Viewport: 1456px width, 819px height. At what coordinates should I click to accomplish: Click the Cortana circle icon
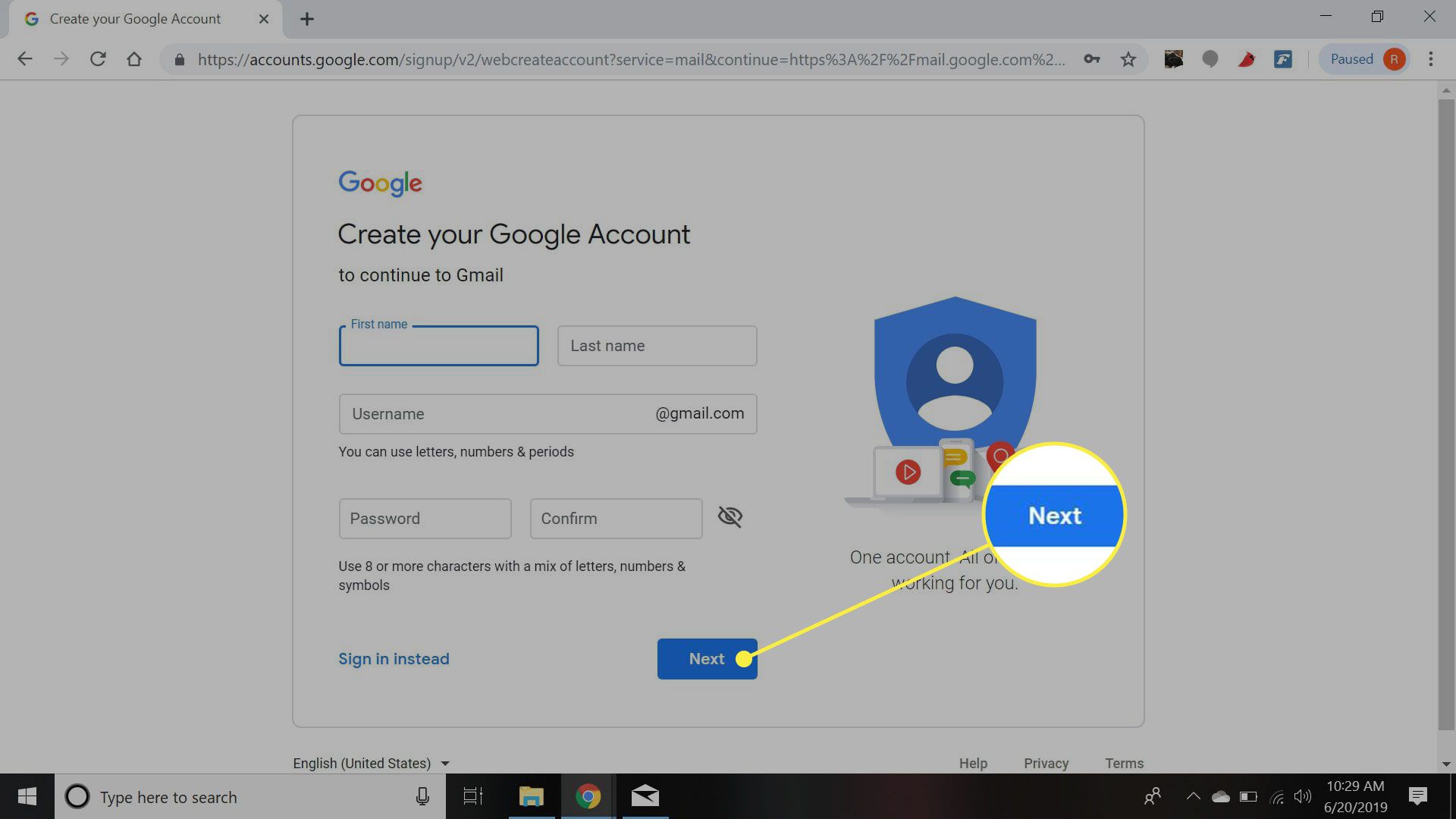point(77,796)
